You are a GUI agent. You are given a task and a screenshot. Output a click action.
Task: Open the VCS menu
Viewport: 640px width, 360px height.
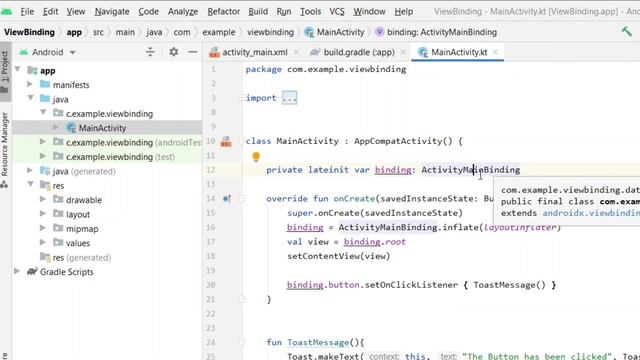[x=337, y=11]
